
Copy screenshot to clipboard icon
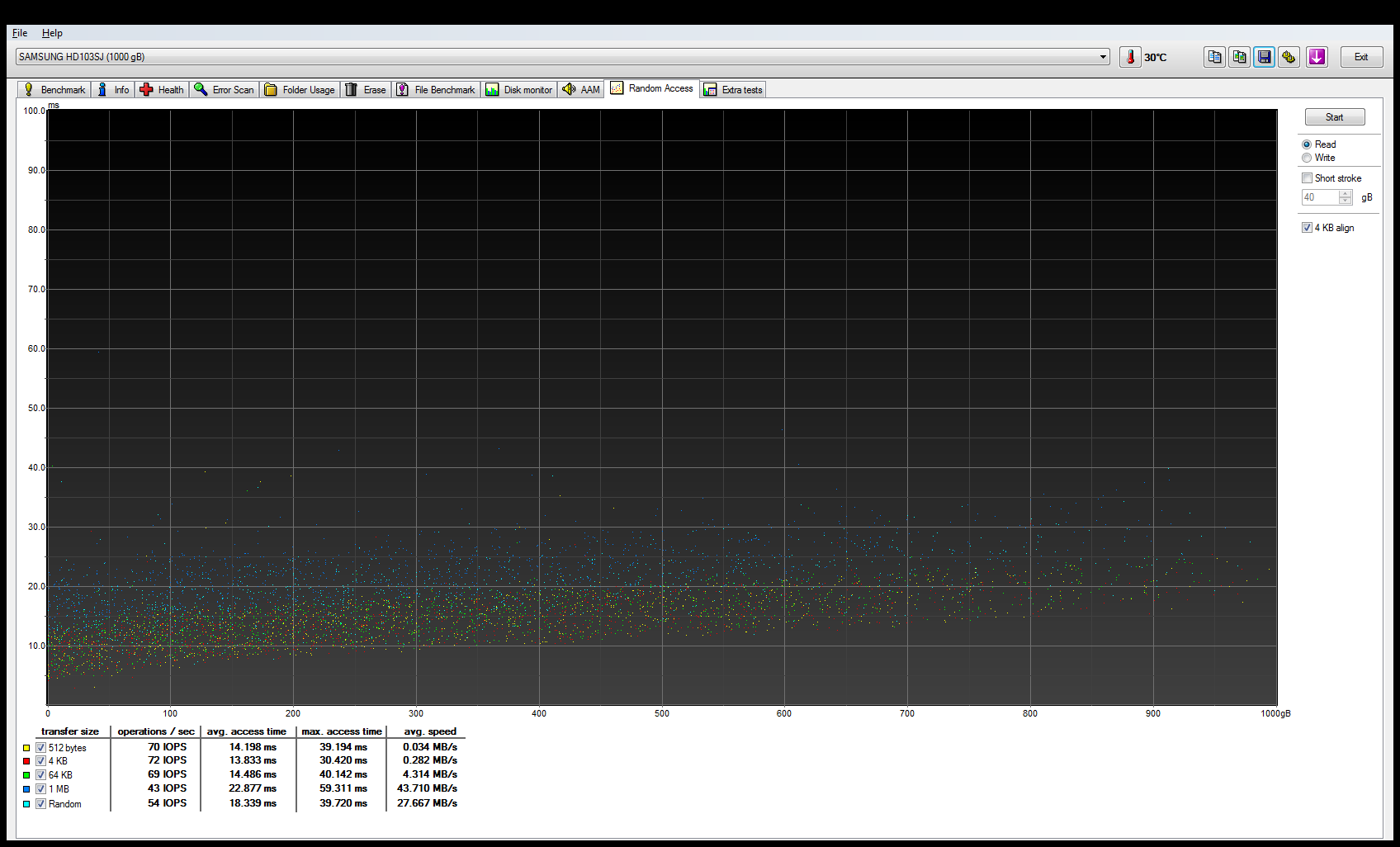[x=1239, y=57]
